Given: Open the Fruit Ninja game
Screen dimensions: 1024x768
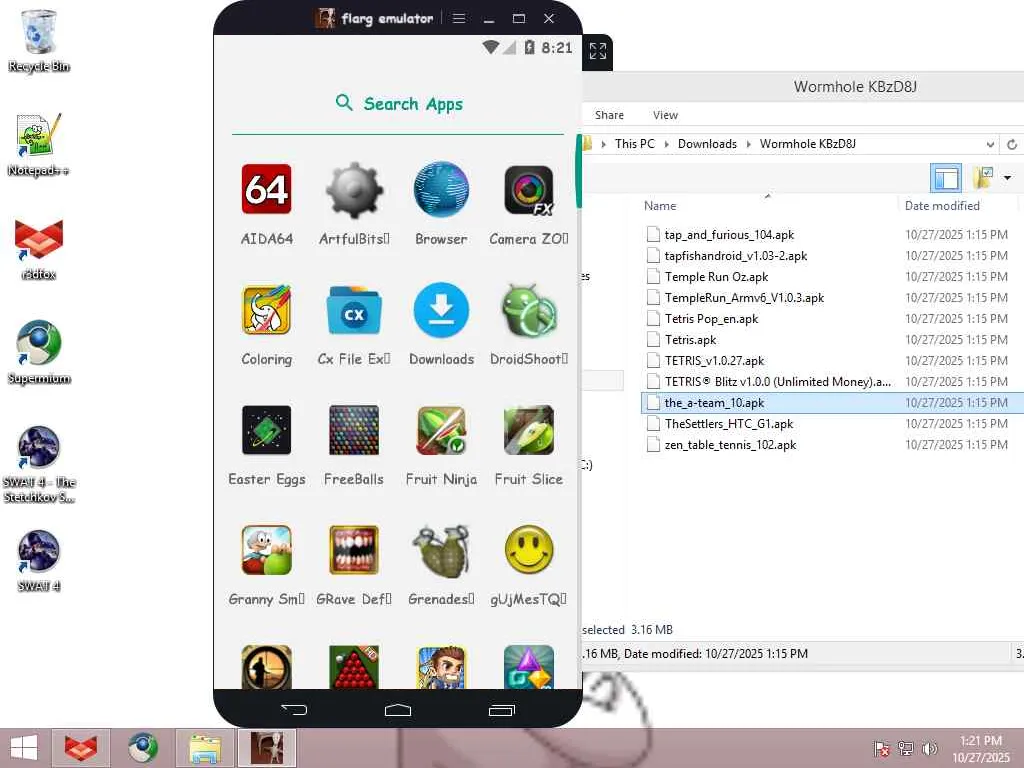Looking at the screenshot, I should click(x=441, y=430).
